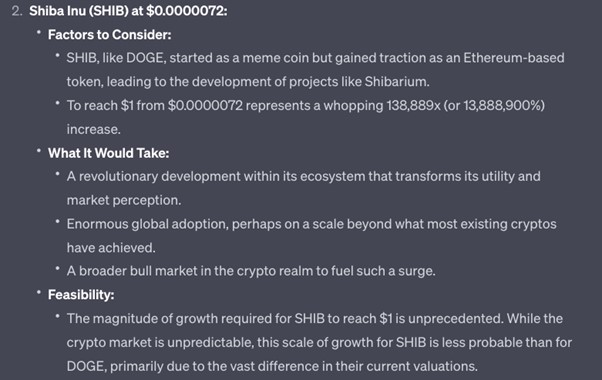Click the sentence 'A broader bull market' line
The height and width of the screenshot is (380, 602).
(251, 271)
